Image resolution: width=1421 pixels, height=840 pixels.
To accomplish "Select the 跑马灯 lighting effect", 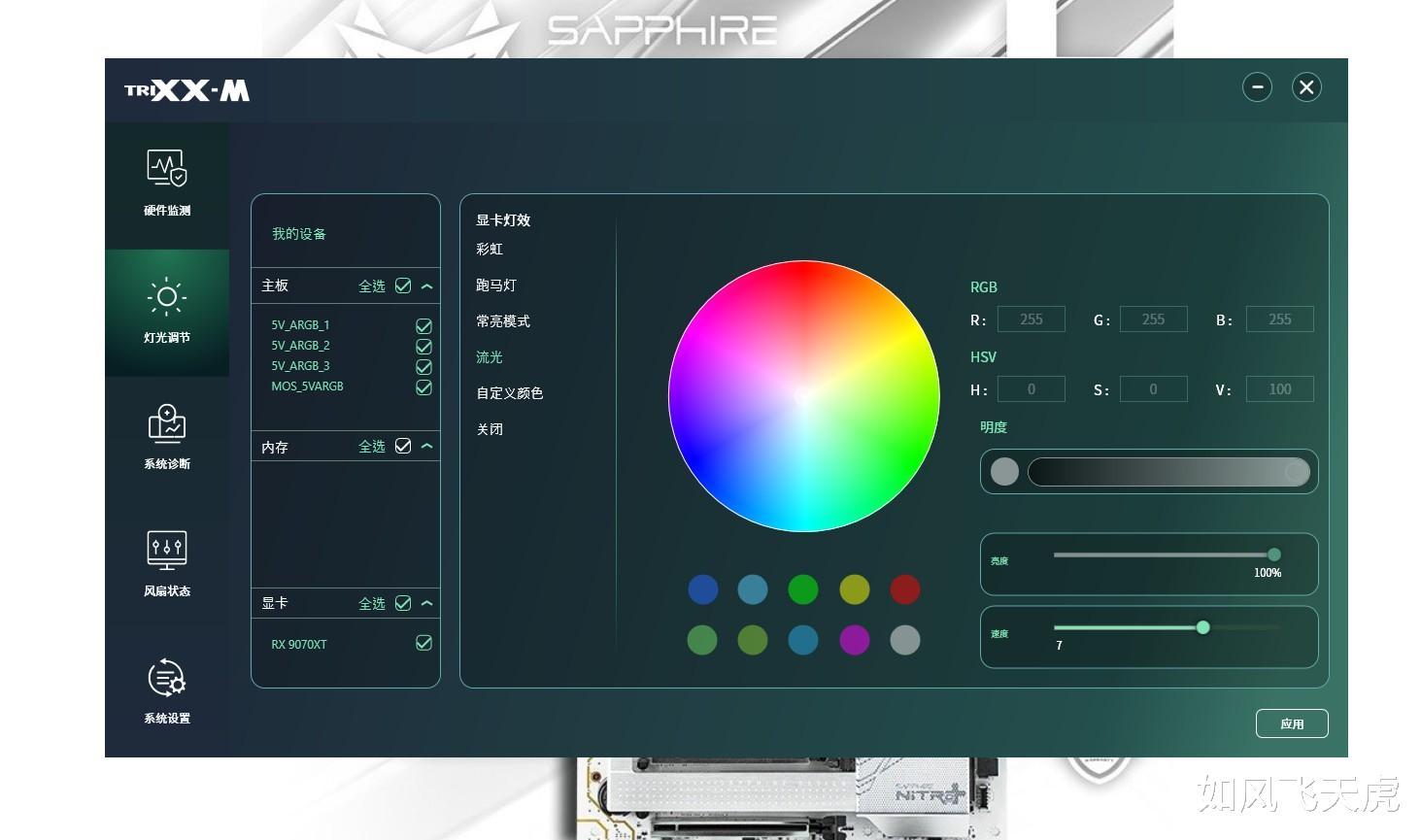I will (496, 286).
